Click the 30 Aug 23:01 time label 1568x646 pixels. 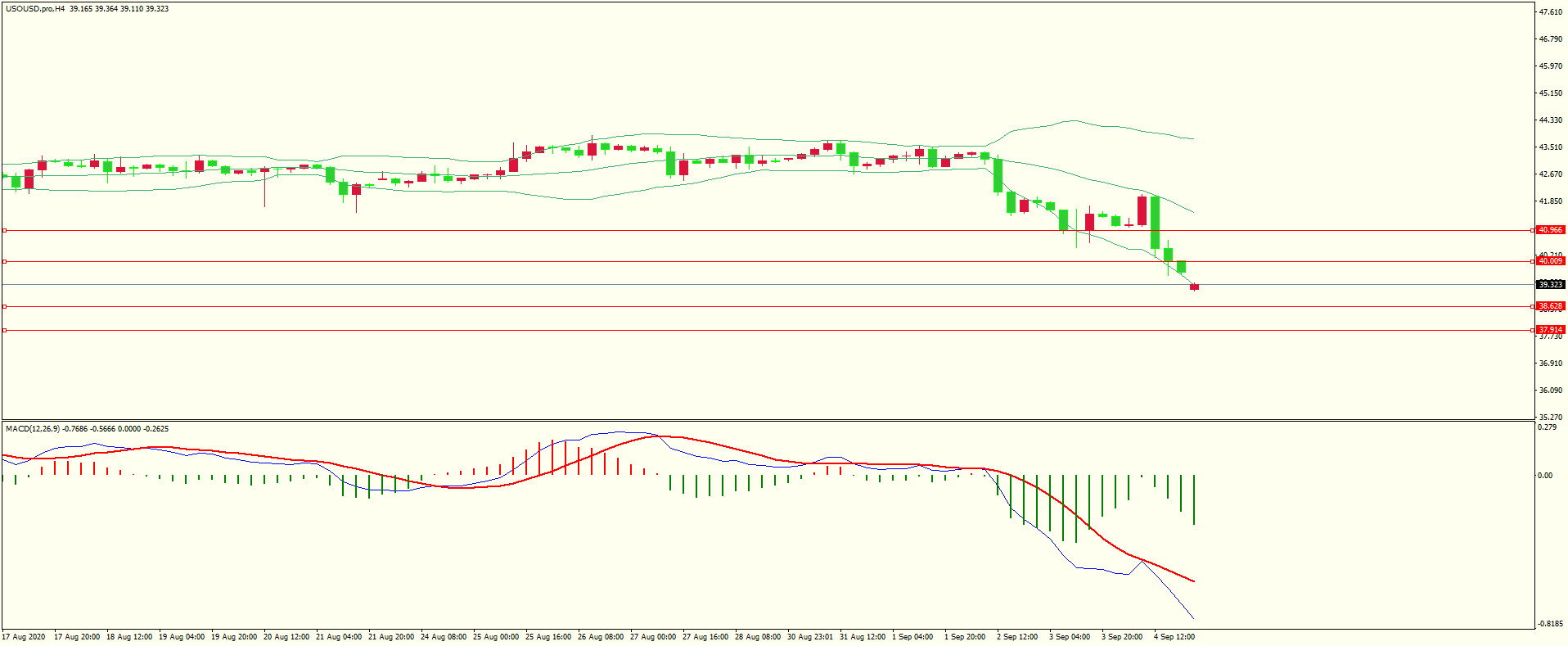click(x=810, y=637)
